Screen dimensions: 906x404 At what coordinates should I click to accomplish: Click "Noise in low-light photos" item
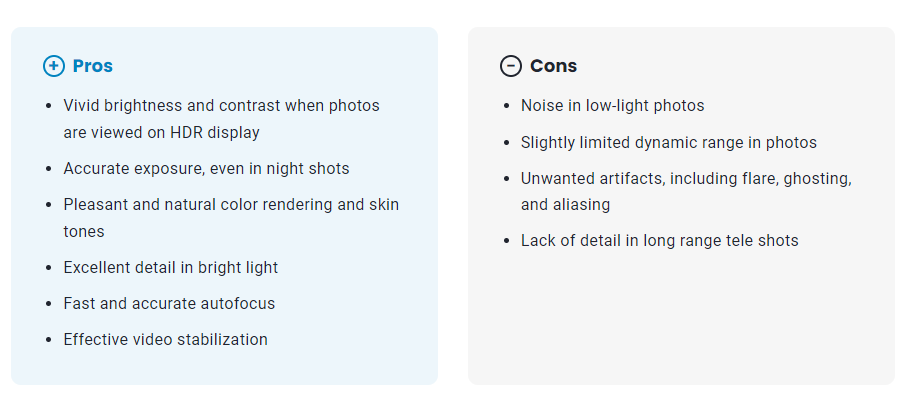tap(612, 105)
